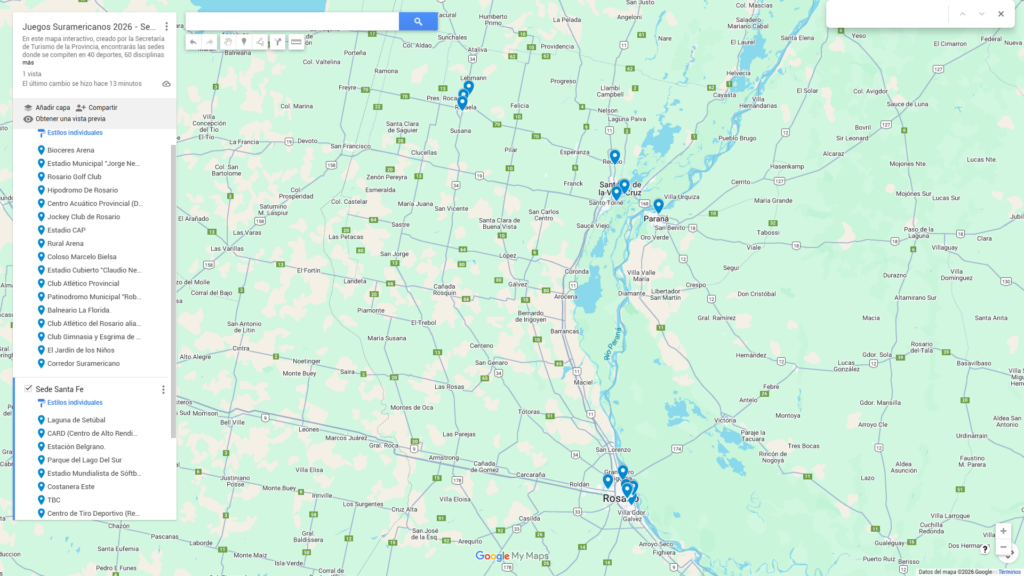The image size is (1024, 576).
Task: Open Estilos individuales for Sede Santa Fe
Action: [74, 402]
